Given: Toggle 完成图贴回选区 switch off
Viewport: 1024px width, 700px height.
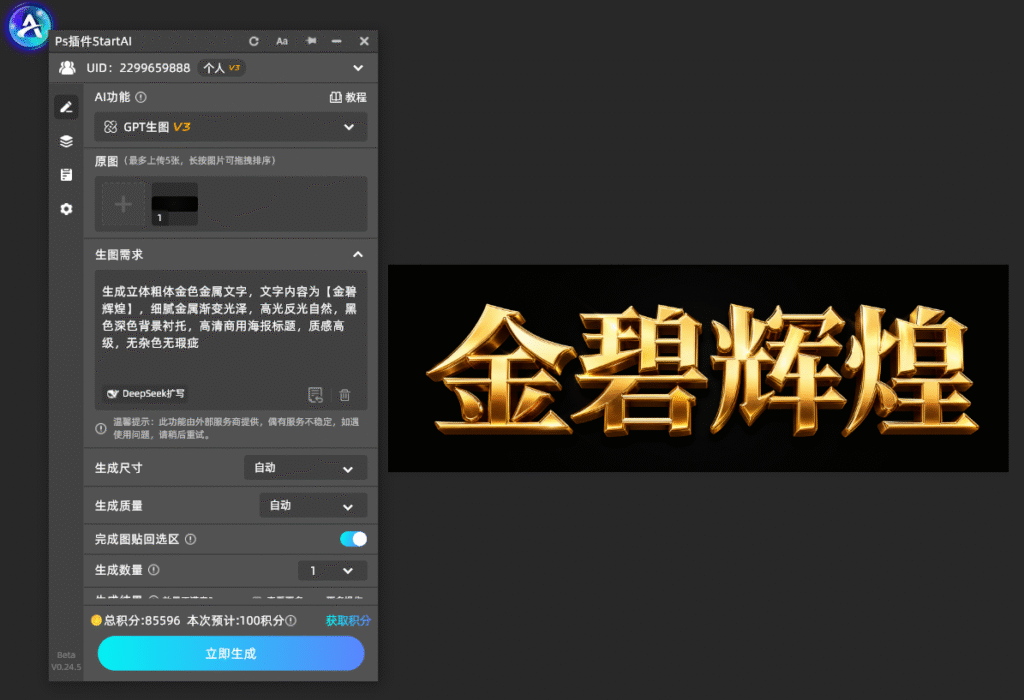Looking at the screenshot, I should (x=353, y=539).
